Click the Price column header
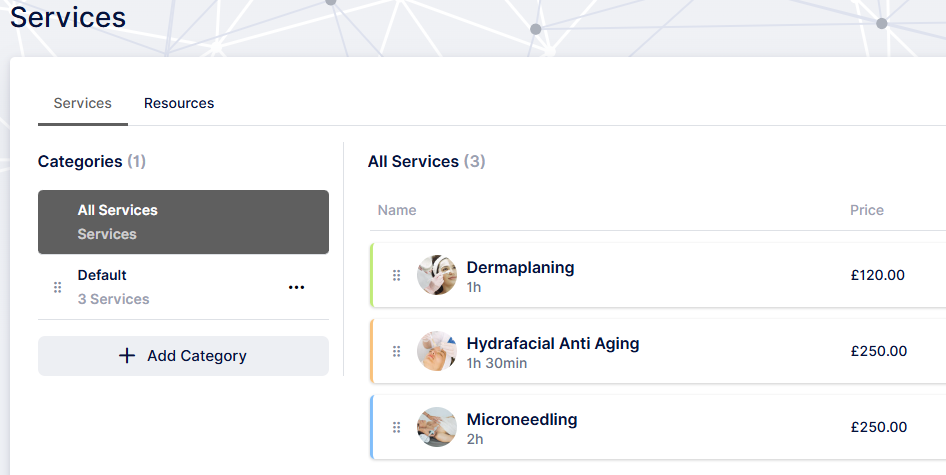 click(x=867, y=210)
